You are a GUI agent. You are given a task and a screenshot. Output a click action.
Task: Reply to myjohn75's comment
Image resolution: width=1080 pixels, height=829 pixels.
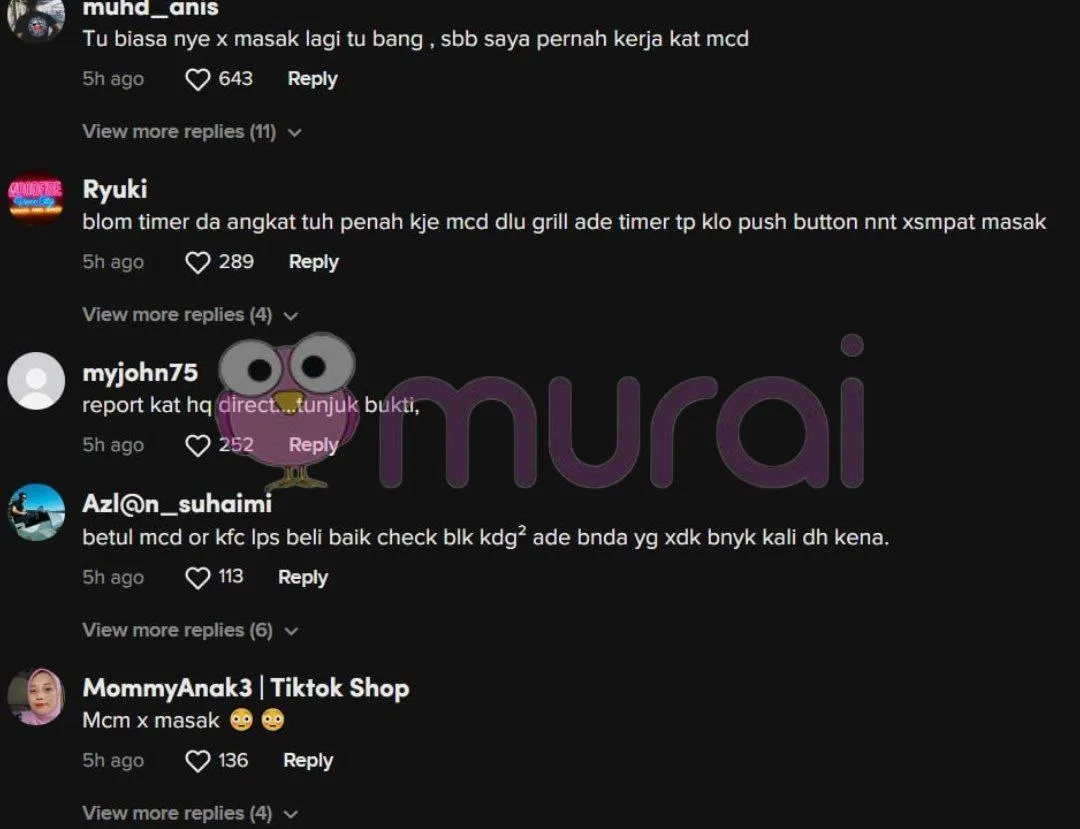pos(313,445)
